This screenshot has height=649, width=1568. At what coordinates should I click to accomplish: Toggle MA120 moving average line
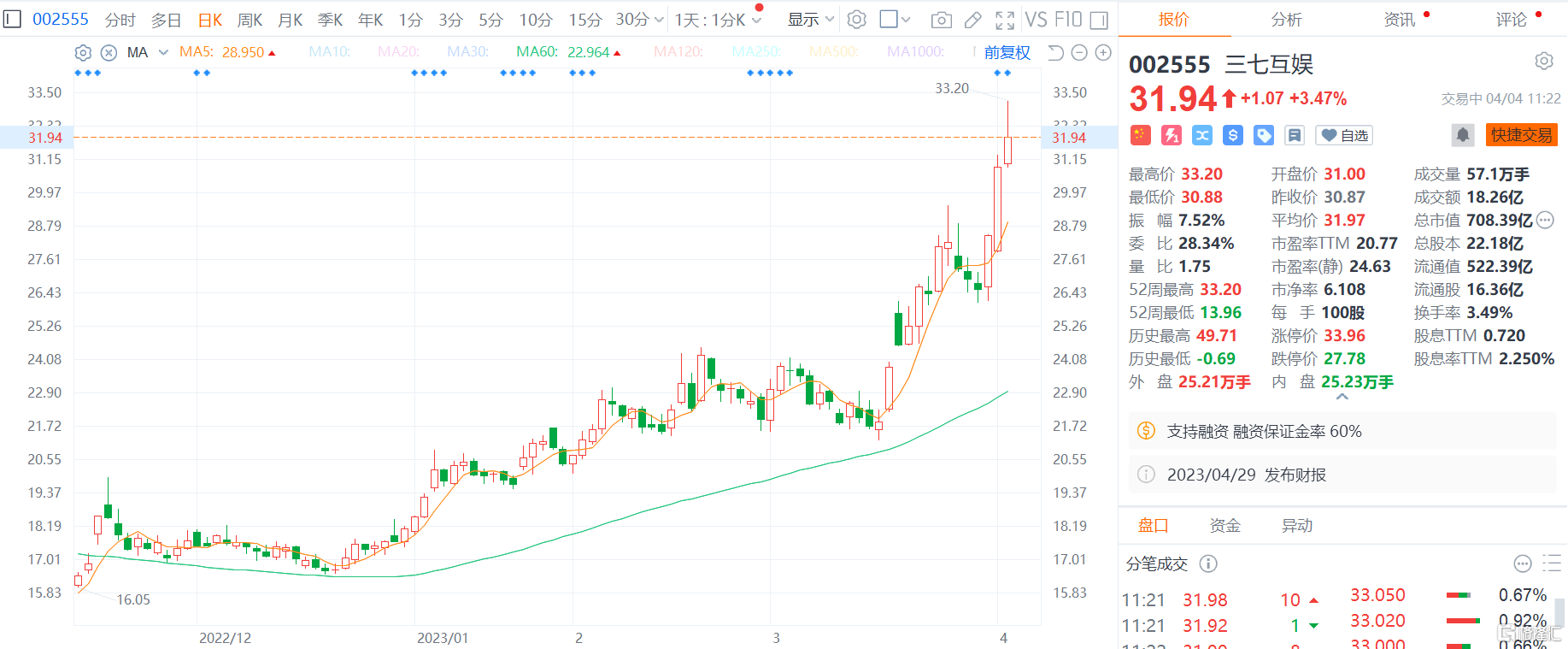click(678, 52)
